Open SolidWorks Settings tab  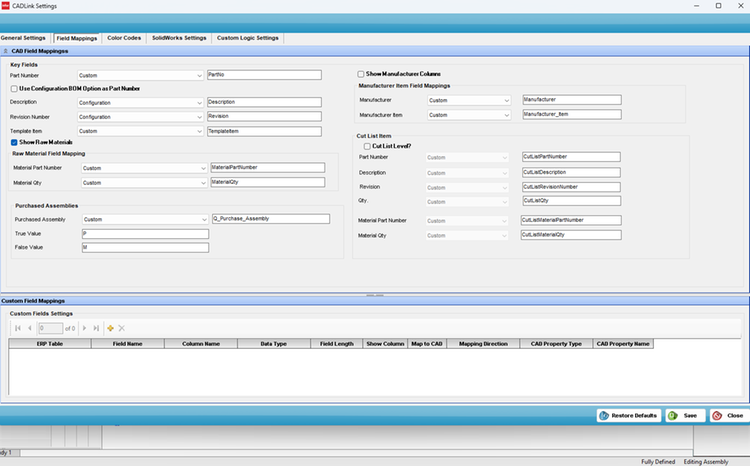coord(179,38)
